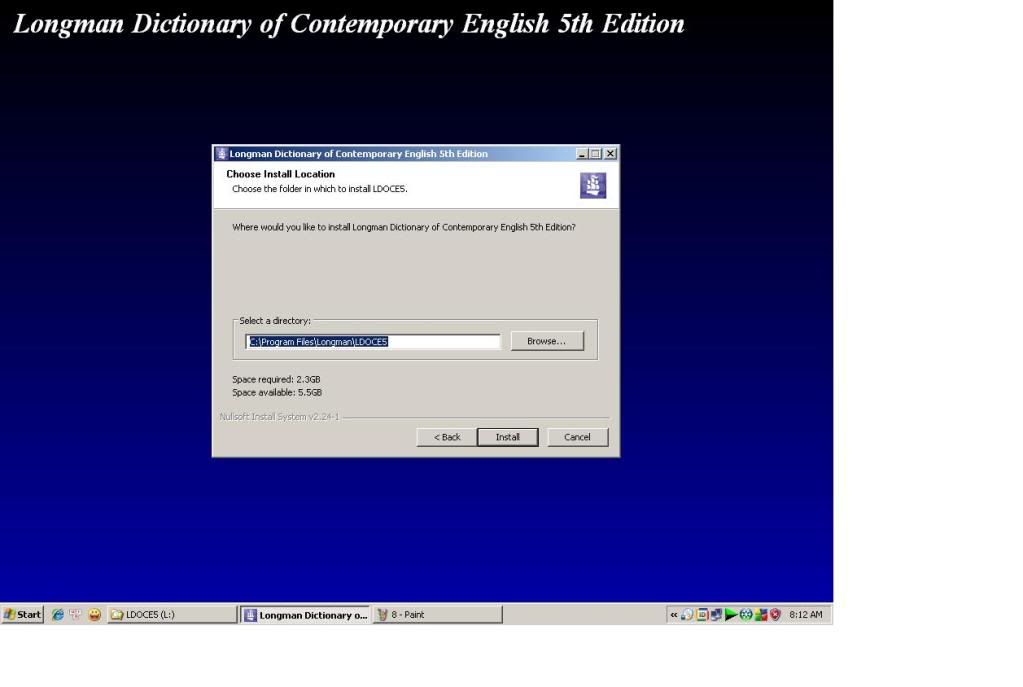
Task: Click the installer icon in dialog title bar
Action: coord(221,154)
